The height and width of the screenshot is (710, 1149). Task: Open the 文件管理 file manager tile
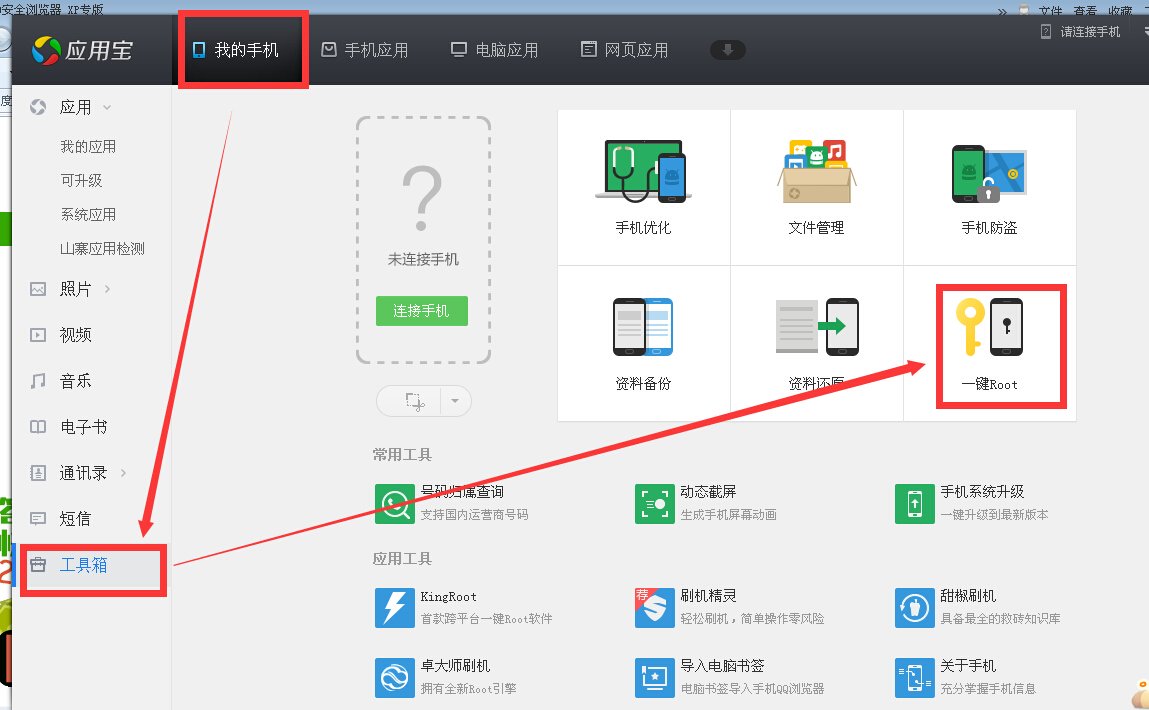click(816, 186)
